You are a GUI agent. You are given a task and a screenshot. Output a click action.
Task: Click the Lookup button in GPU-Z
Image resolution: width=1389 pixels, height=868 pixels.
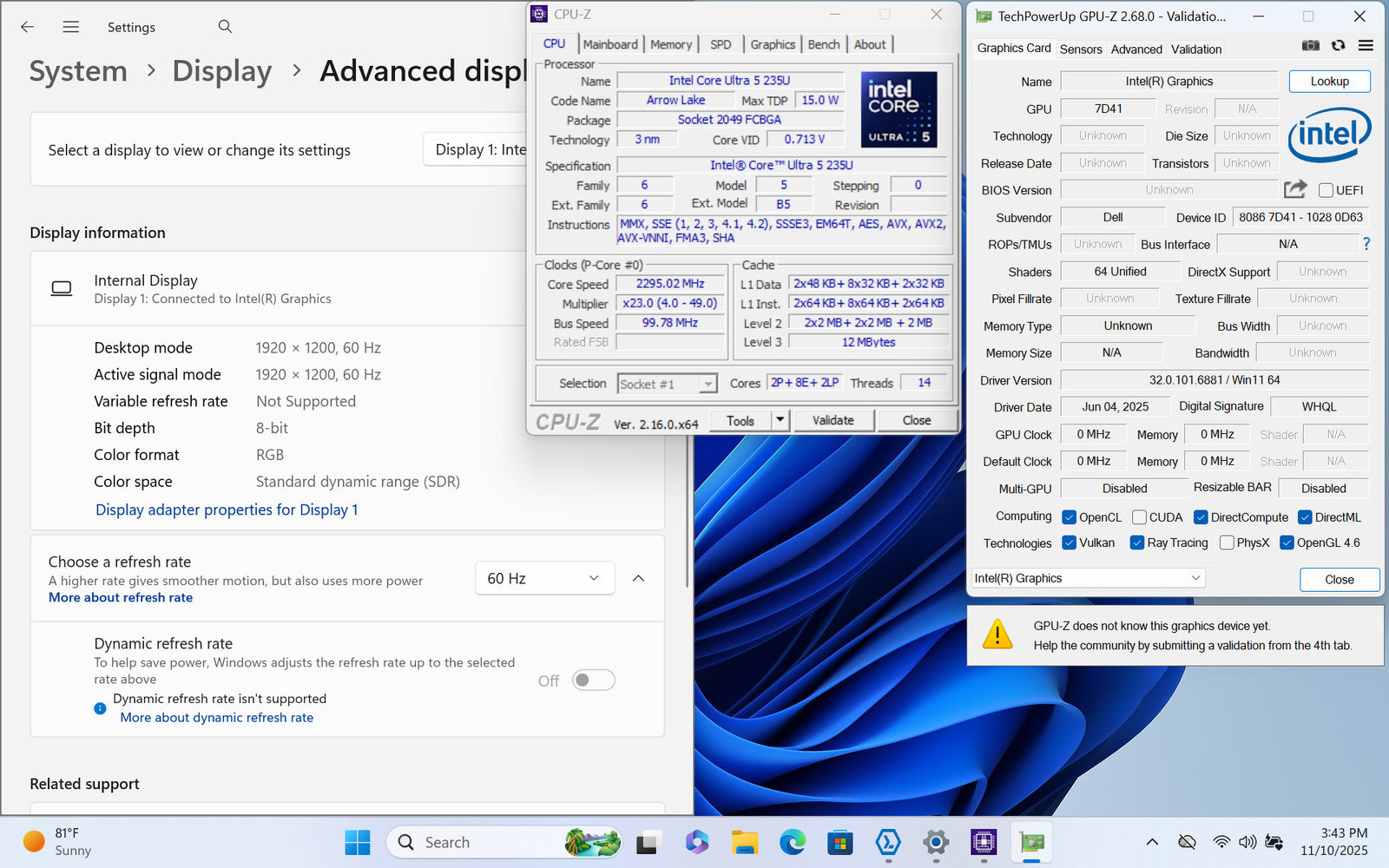point(1329,81)
